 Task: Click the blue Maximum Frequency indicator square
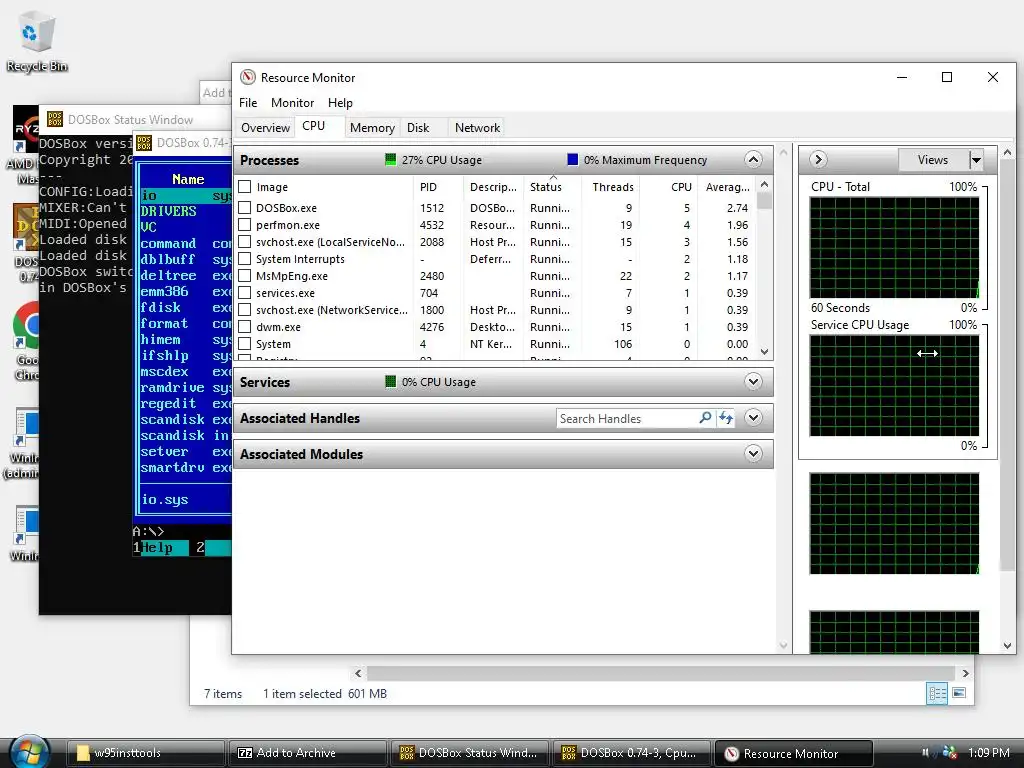573,159
